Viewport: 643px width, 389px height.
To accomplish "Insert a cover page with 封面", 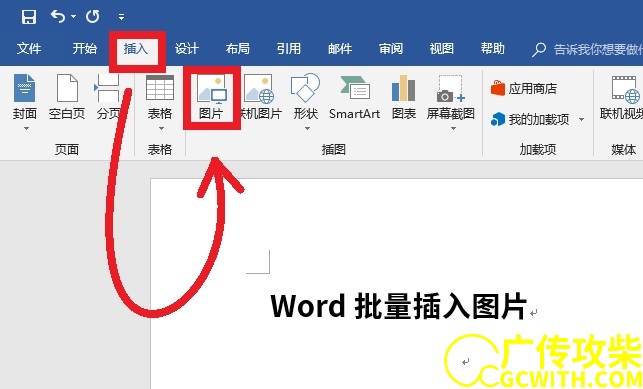I will (25, 97).
